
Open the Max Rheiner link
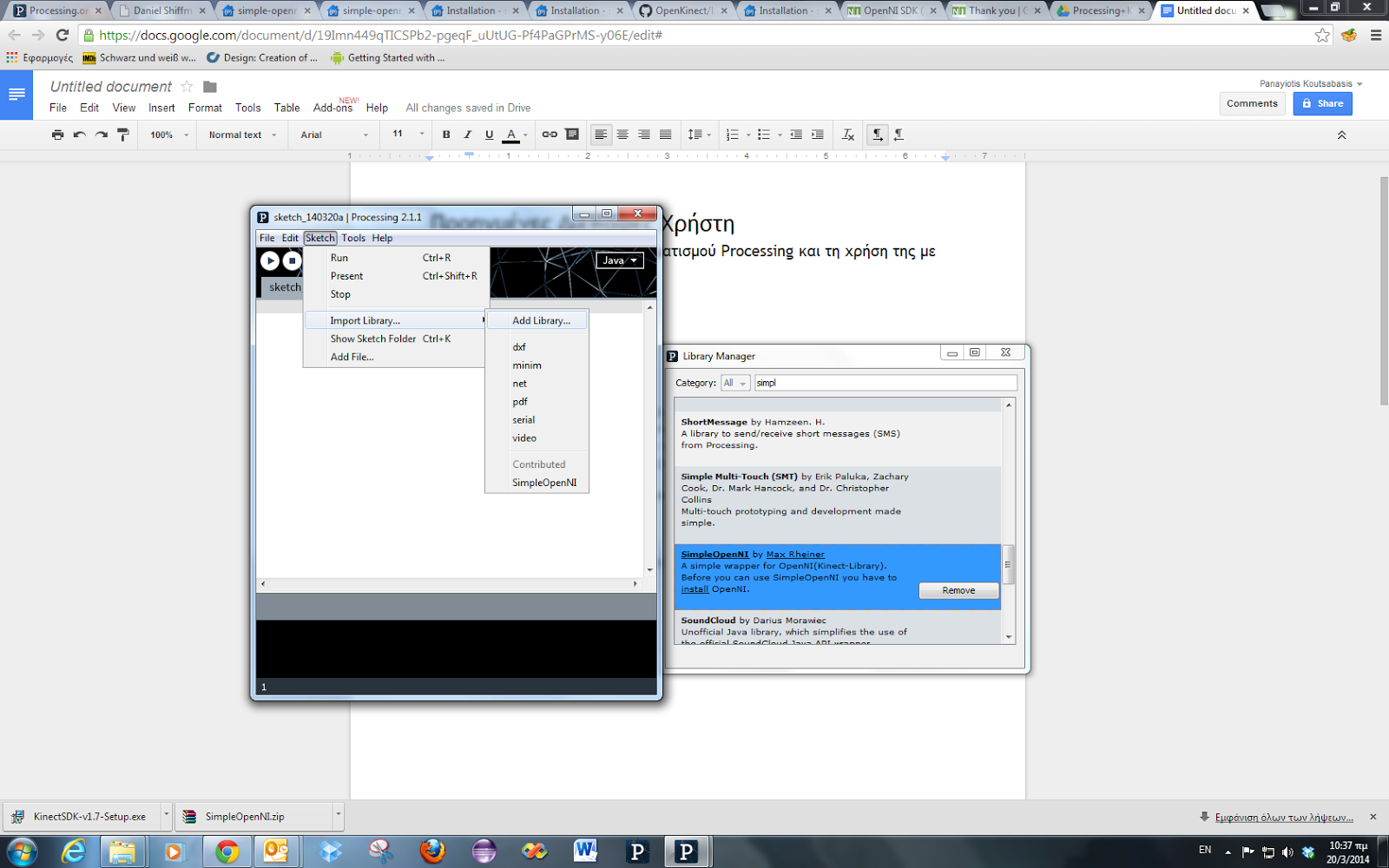pyautogui.click(x=795, y=554)
